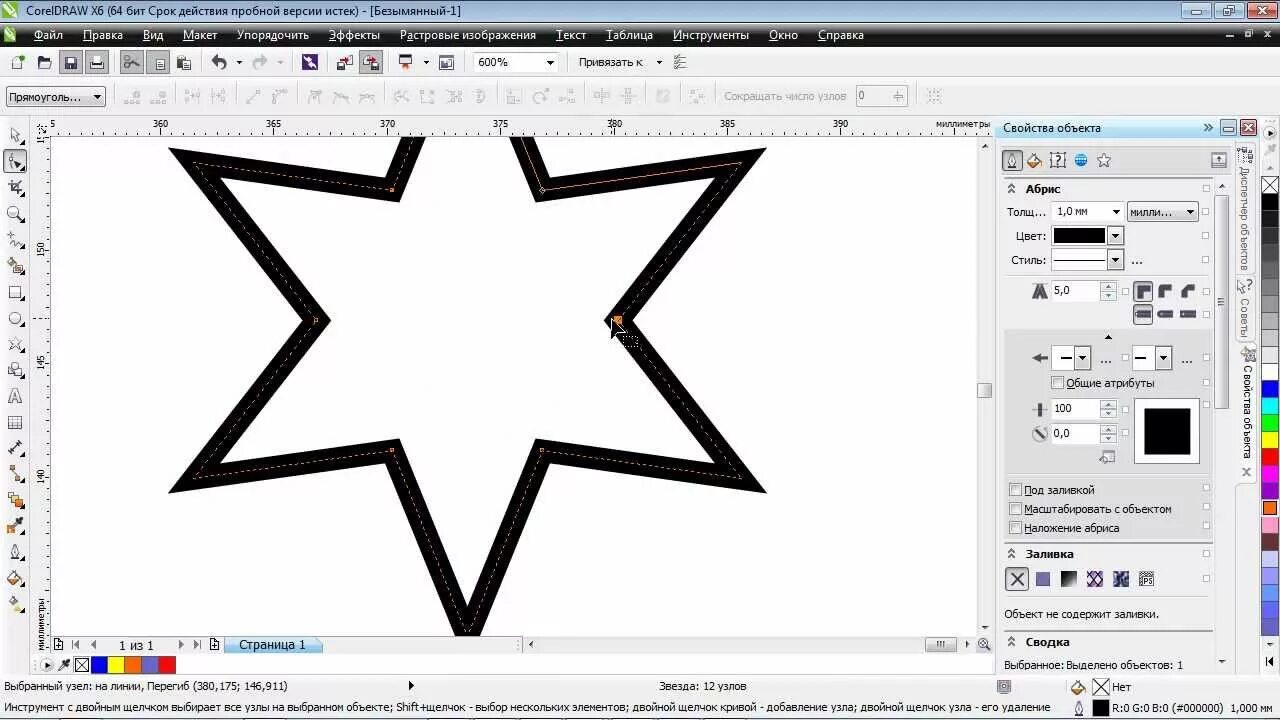1280x720 pixels.
Task: Cut the selection with scissors icon
Action: 131,62
